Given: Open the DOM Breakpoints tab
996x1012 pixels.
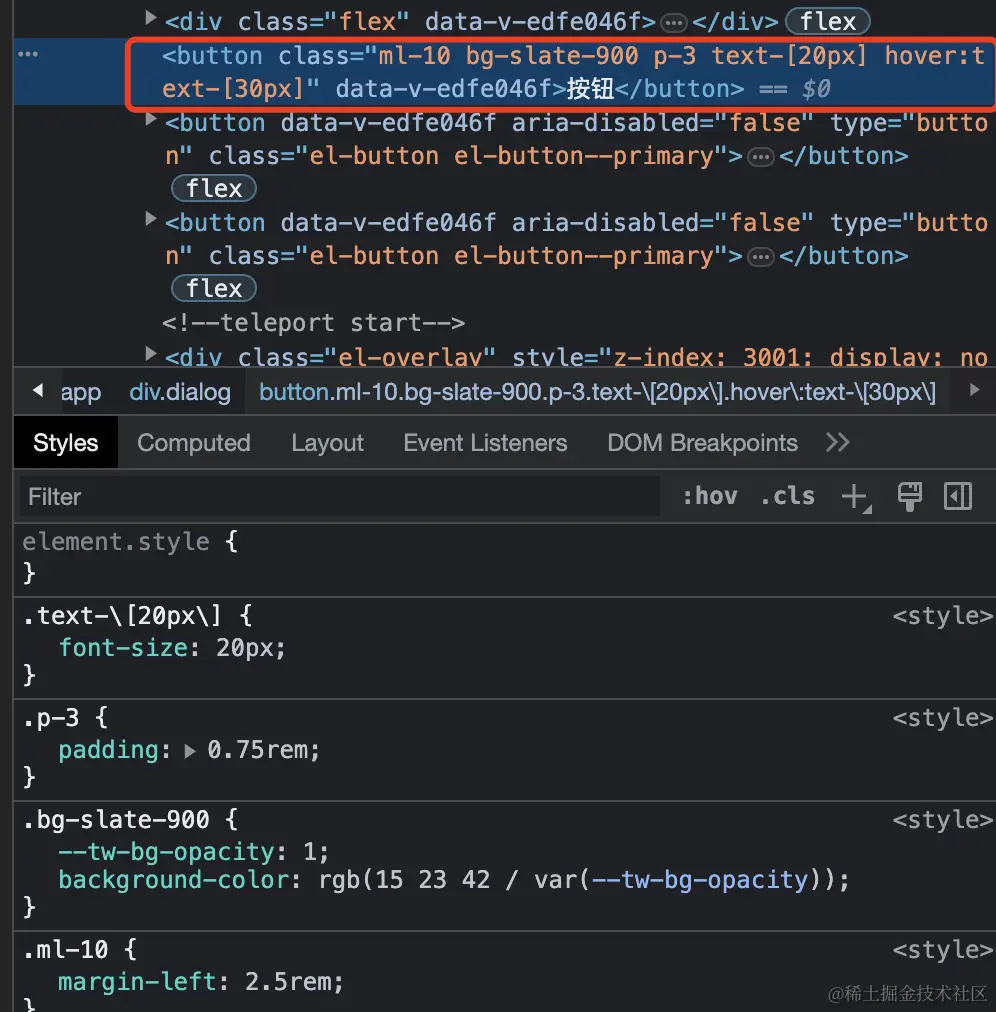Looking at the screenshot, I should [x=702, y=443].
